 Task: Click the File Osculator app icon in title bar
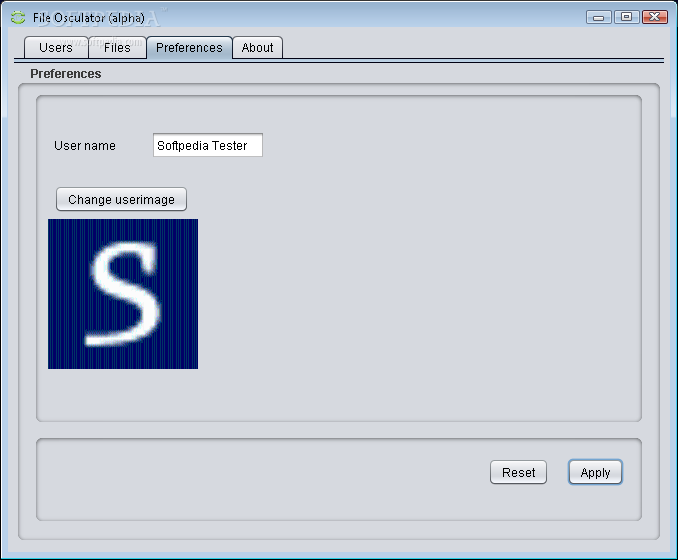(x=18, y=18)
